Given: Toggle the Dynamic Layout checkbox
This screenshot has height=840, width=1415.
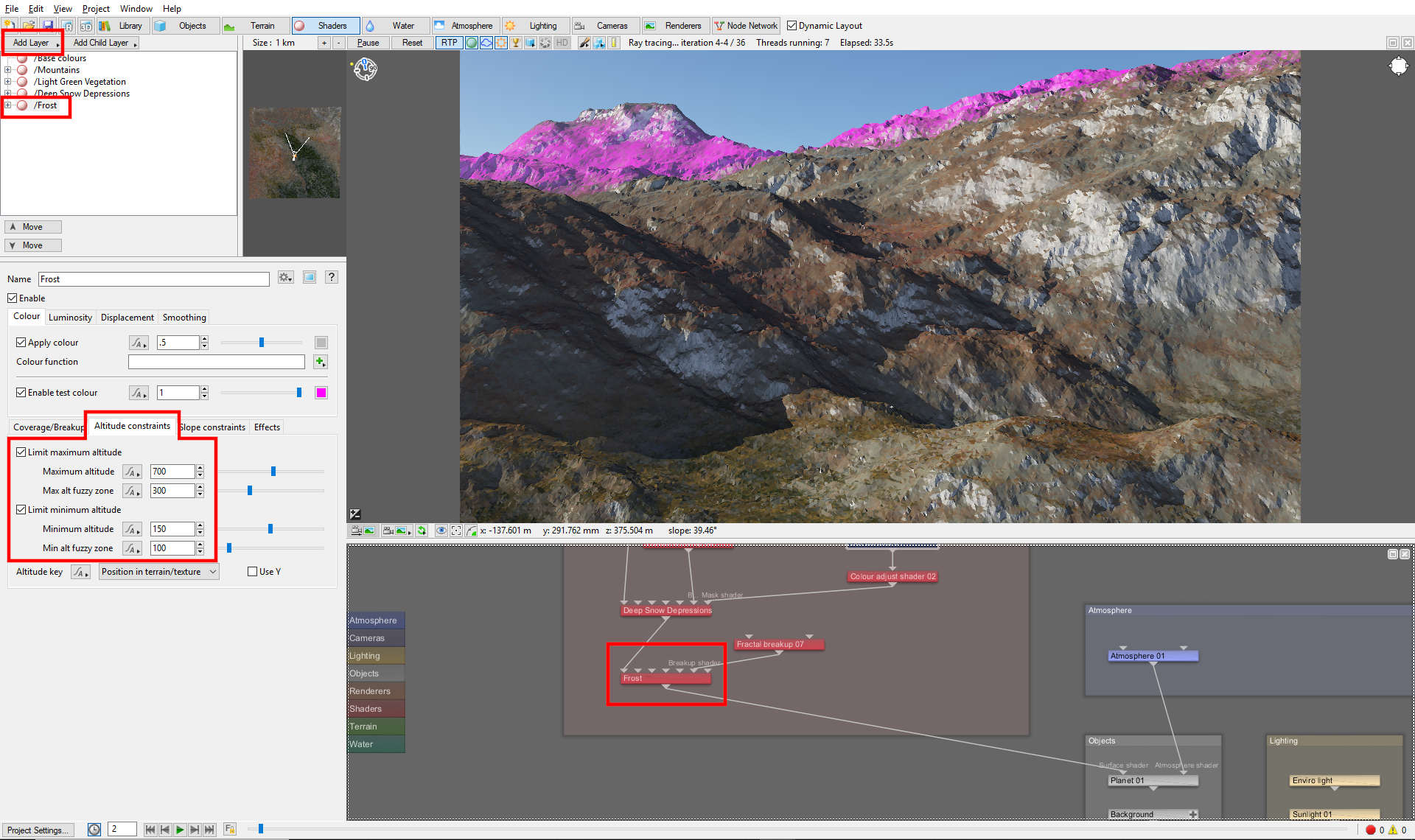Looking at the screenshot, I should 792,26.
